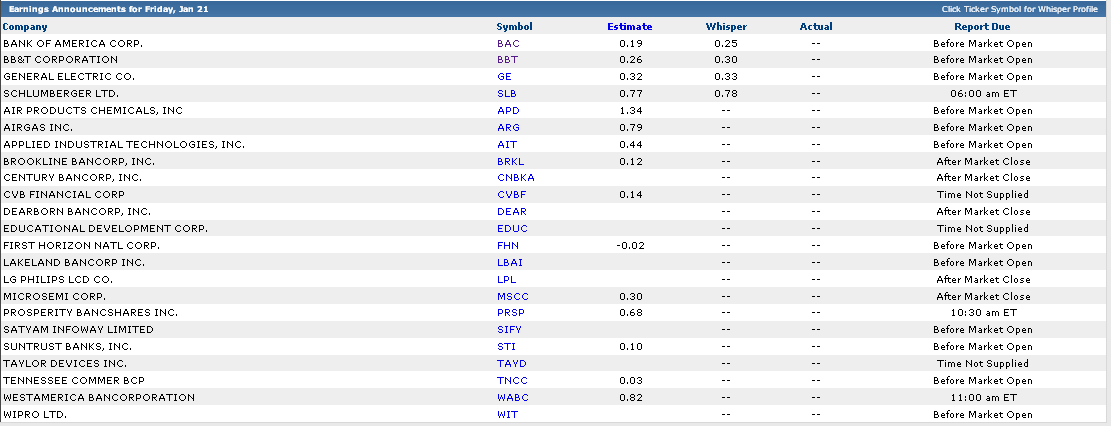1111x426 pixels.
Task: Select SCHLUMBERGER LTD. company name
Action: coord(61,94)
